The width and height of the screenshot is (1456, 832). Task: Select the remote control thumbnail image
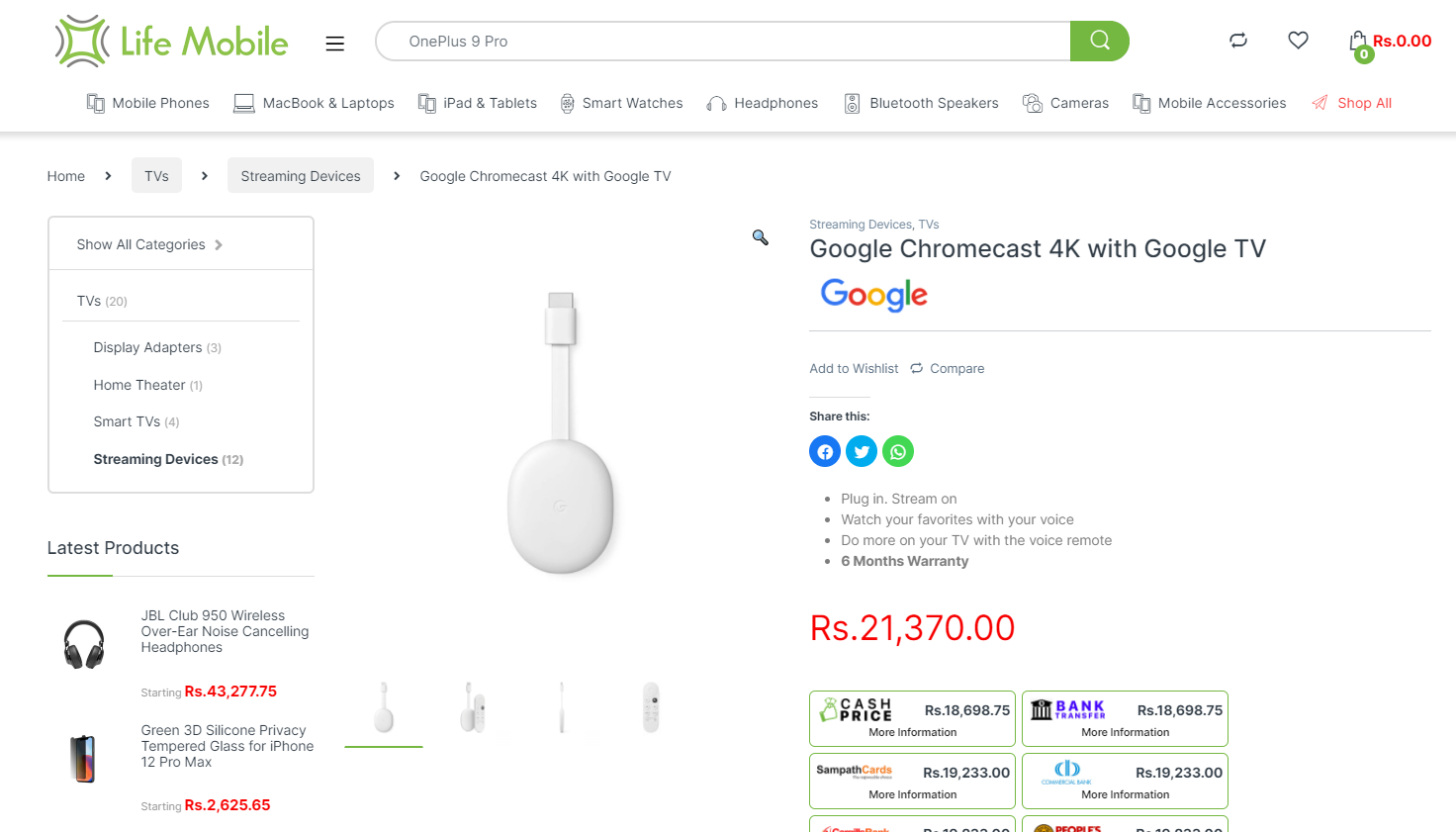click(x=651, y=707)
